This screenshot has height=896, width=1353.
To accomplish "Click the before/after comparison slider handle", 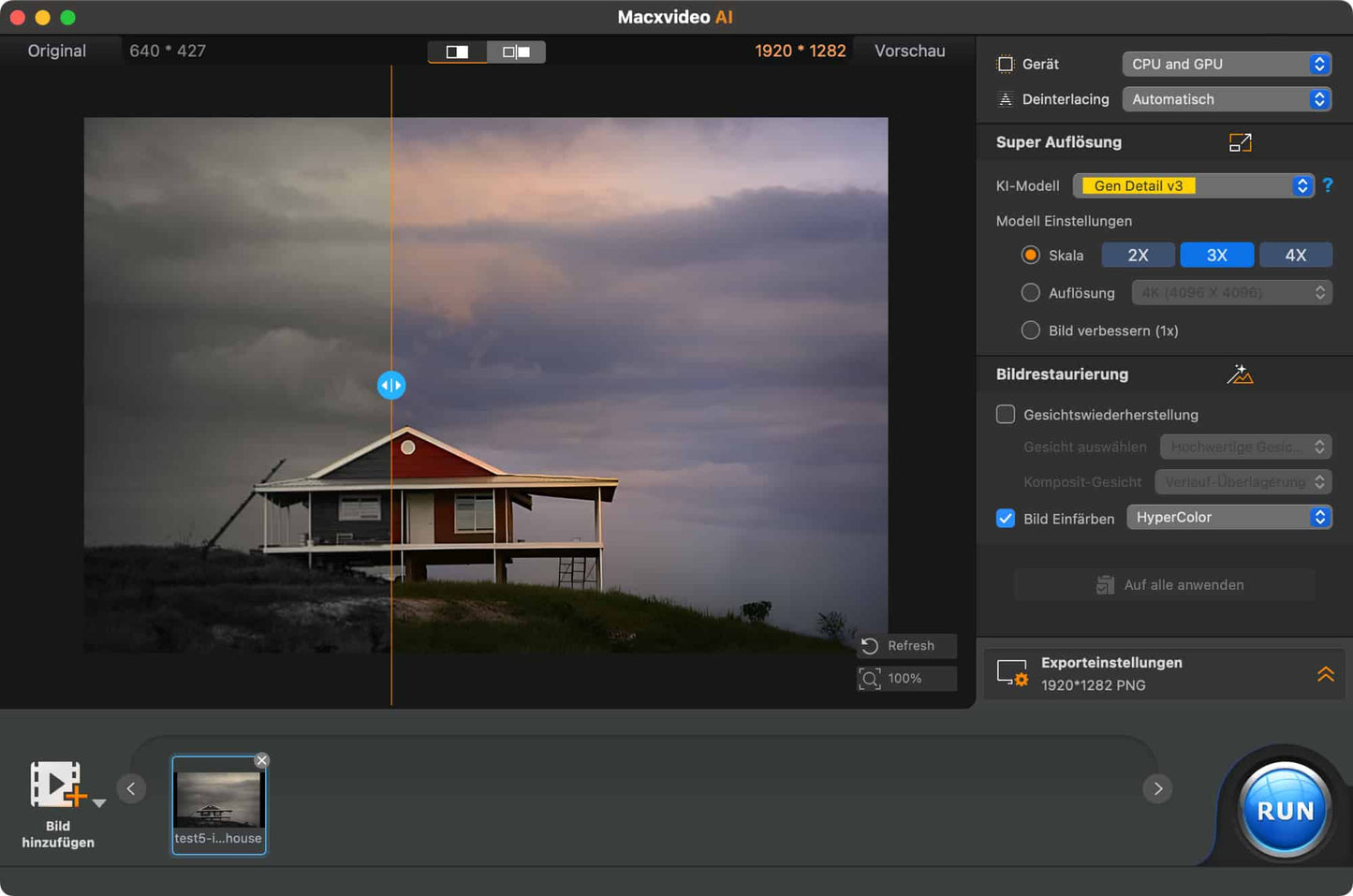I will click(x=391, y=385).
